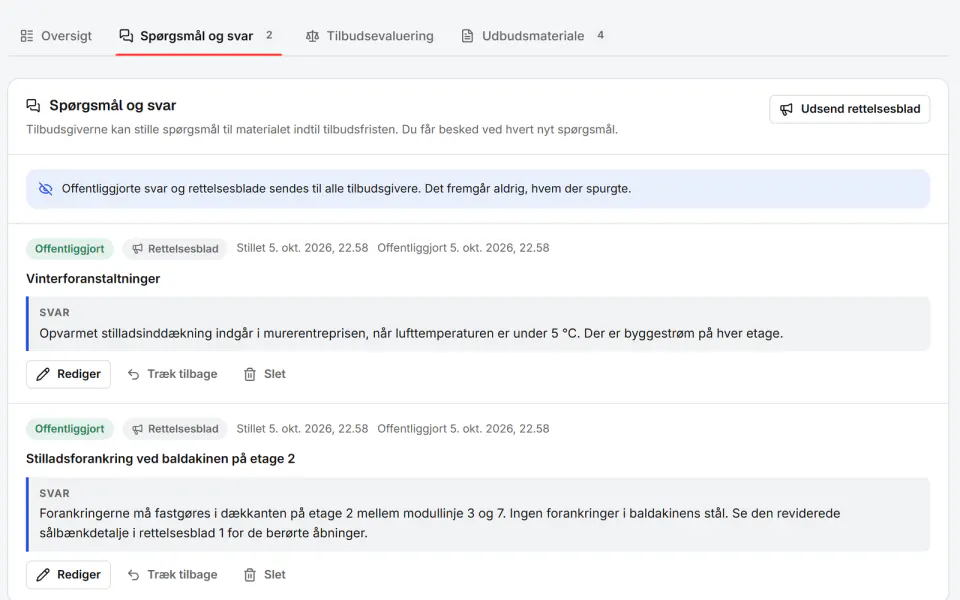
Task: Open the Oversigt tab
Action: point(56,36)
